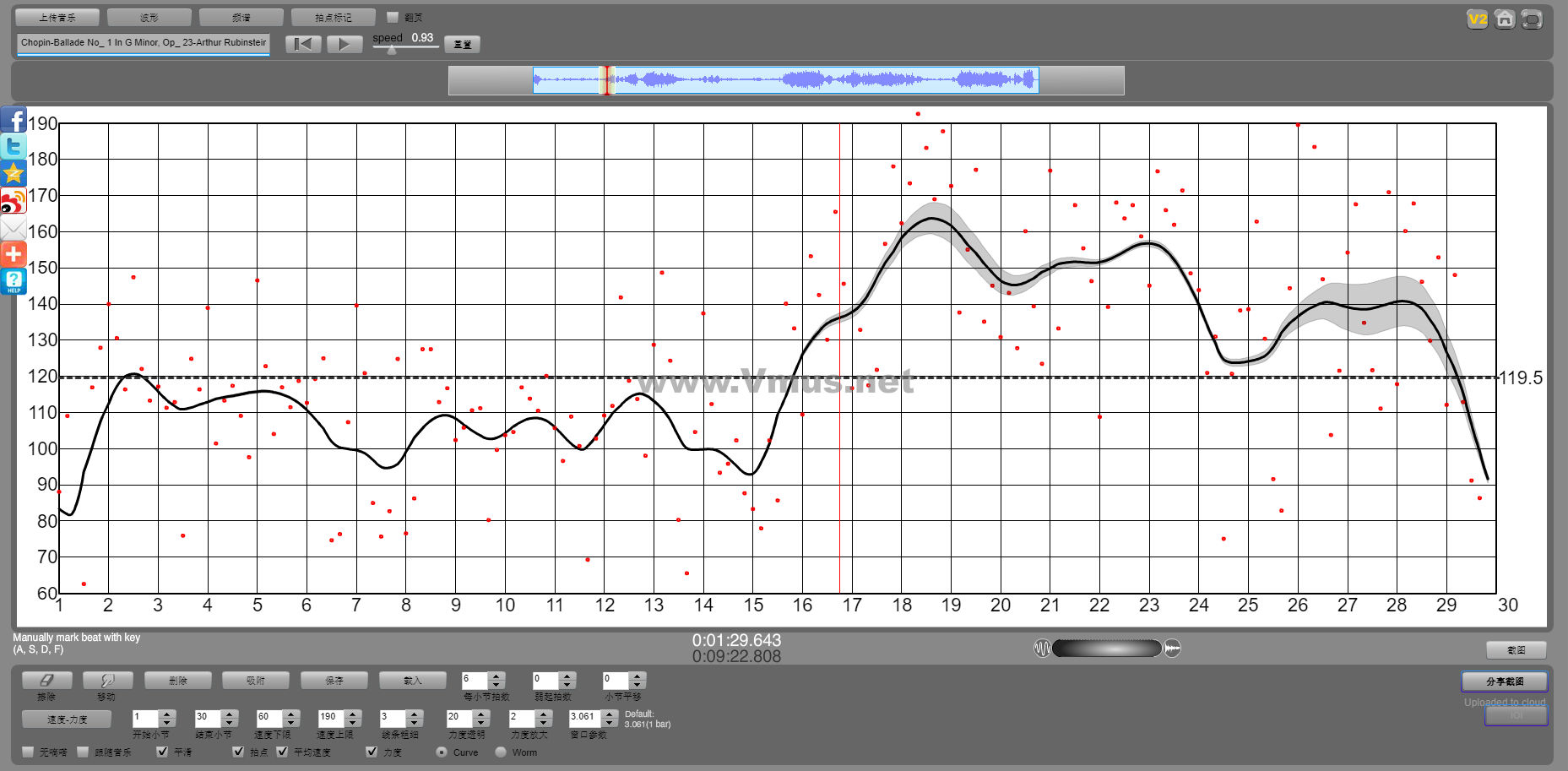Share to Weibo using the red icon
1568x771 pixels.
click(14, 201)
